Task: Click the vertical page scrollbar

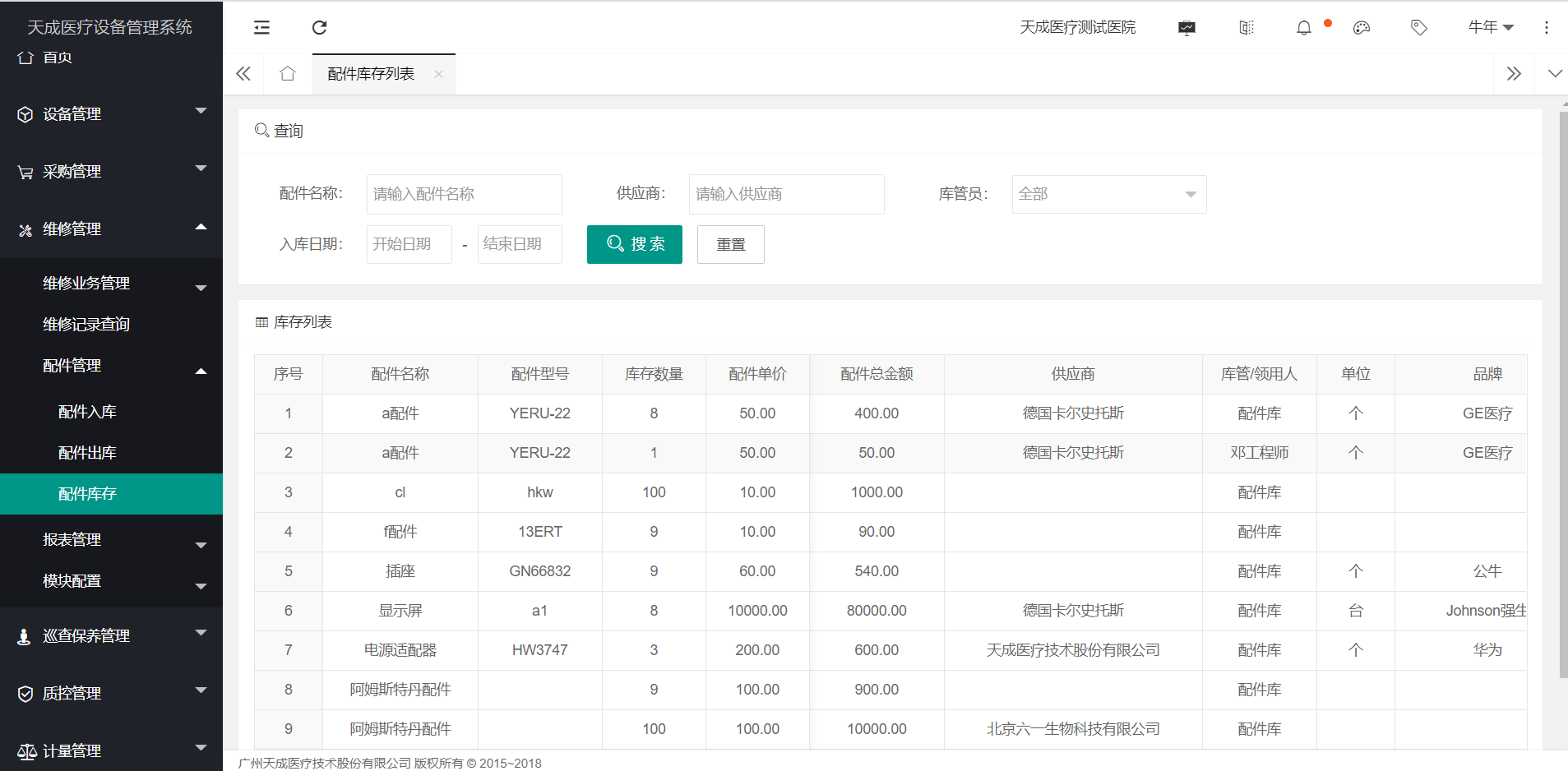Action: pyautogui.click(x=1563, y=395)
